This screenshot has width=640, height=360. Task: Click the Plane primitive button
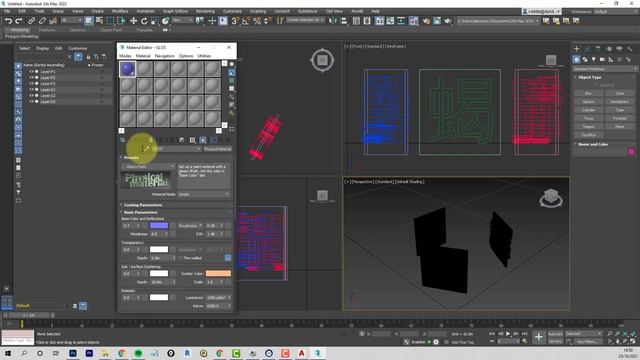click(x=619, y=127)
